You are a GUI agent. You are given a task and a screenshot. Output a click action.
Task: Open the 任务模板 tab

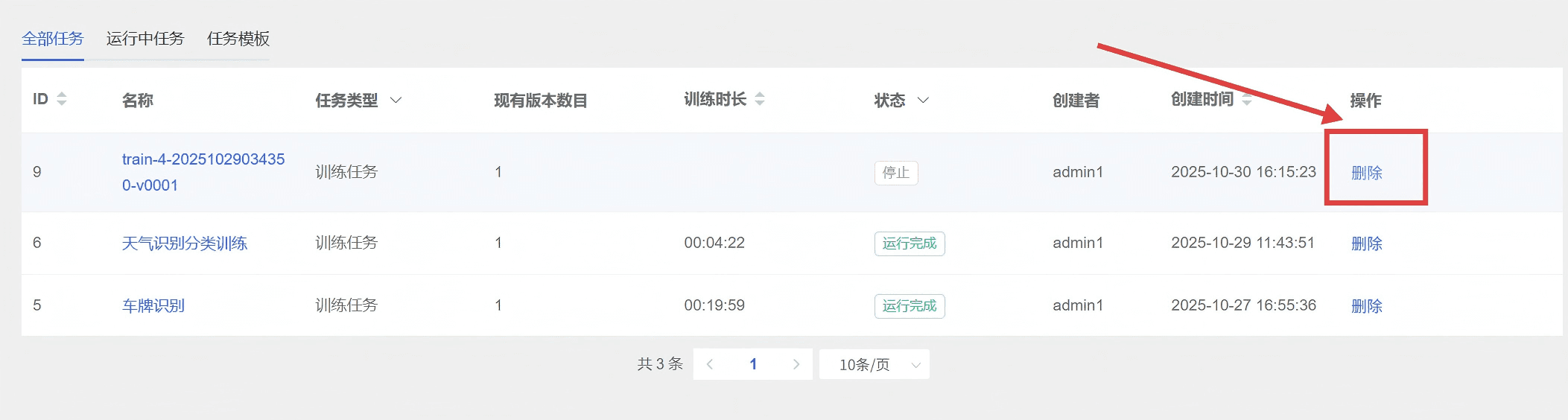pos(238,39)
